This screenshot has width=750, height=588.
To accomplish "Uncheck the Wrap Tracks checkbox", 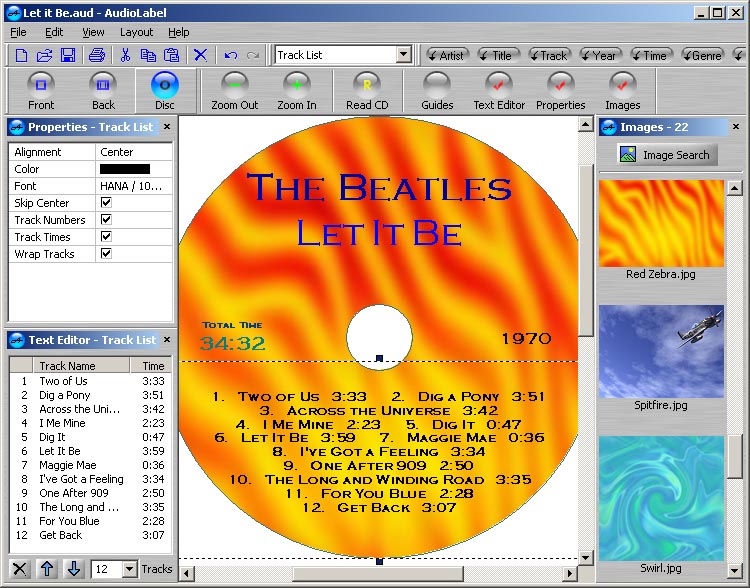I will pyautogui.click(x=106, y=254).
